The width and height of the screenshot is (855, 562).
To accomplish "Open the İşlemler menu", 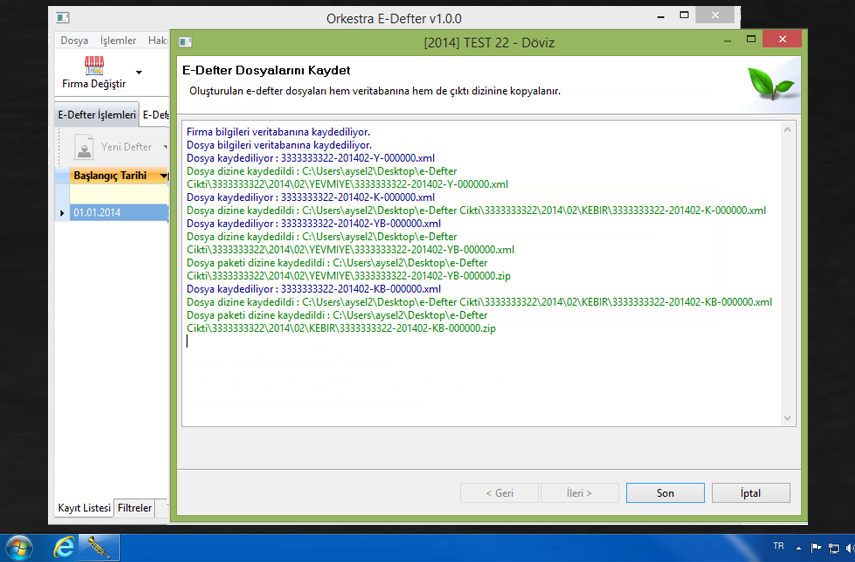I will (x=118, y=41).
